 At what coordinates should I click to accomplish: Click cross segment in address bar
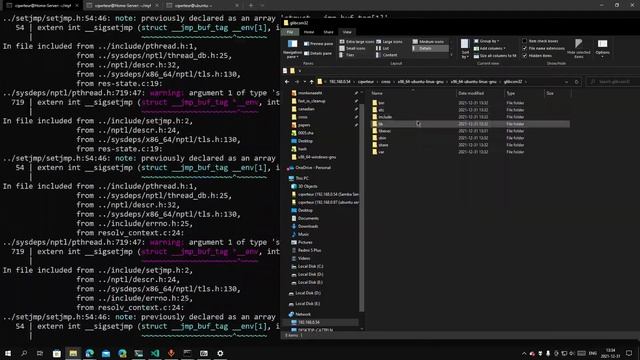385,82
